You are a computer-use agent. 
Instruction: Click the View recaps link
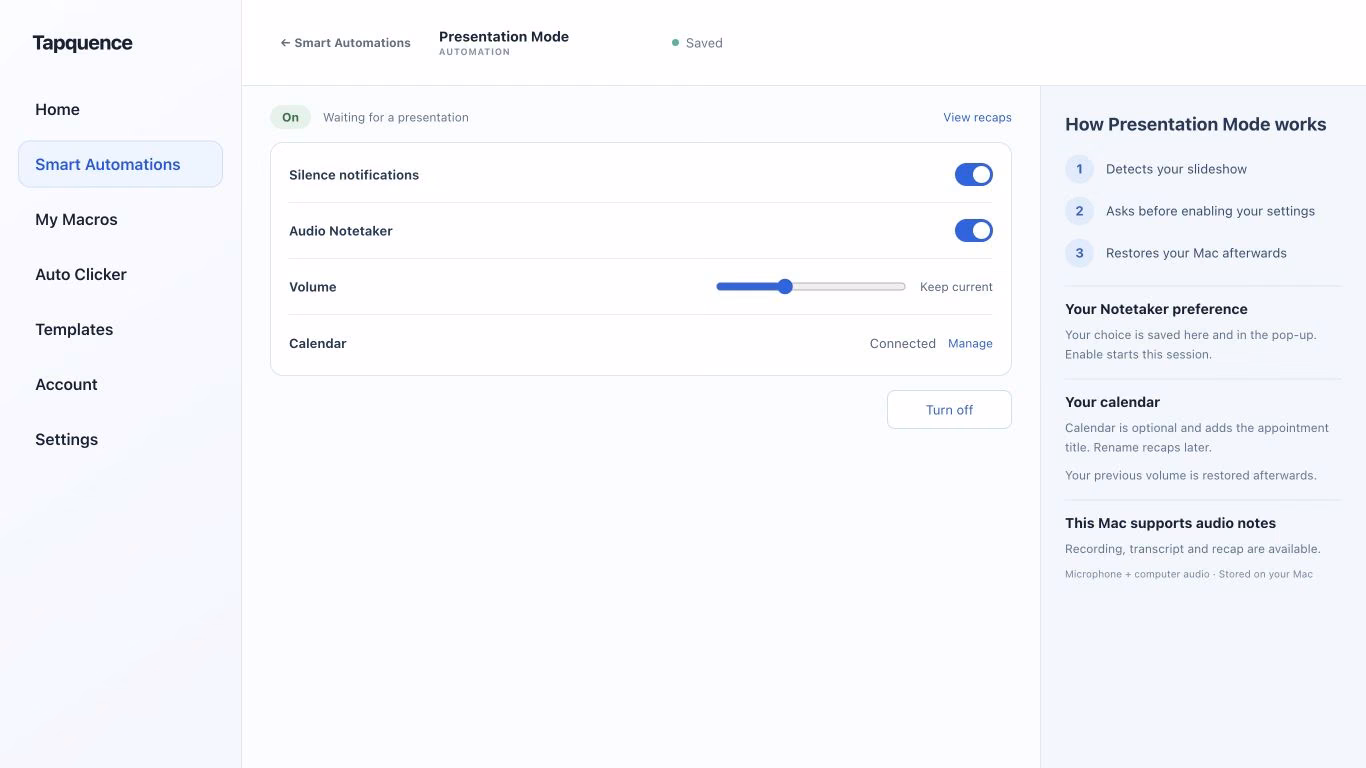977,117
